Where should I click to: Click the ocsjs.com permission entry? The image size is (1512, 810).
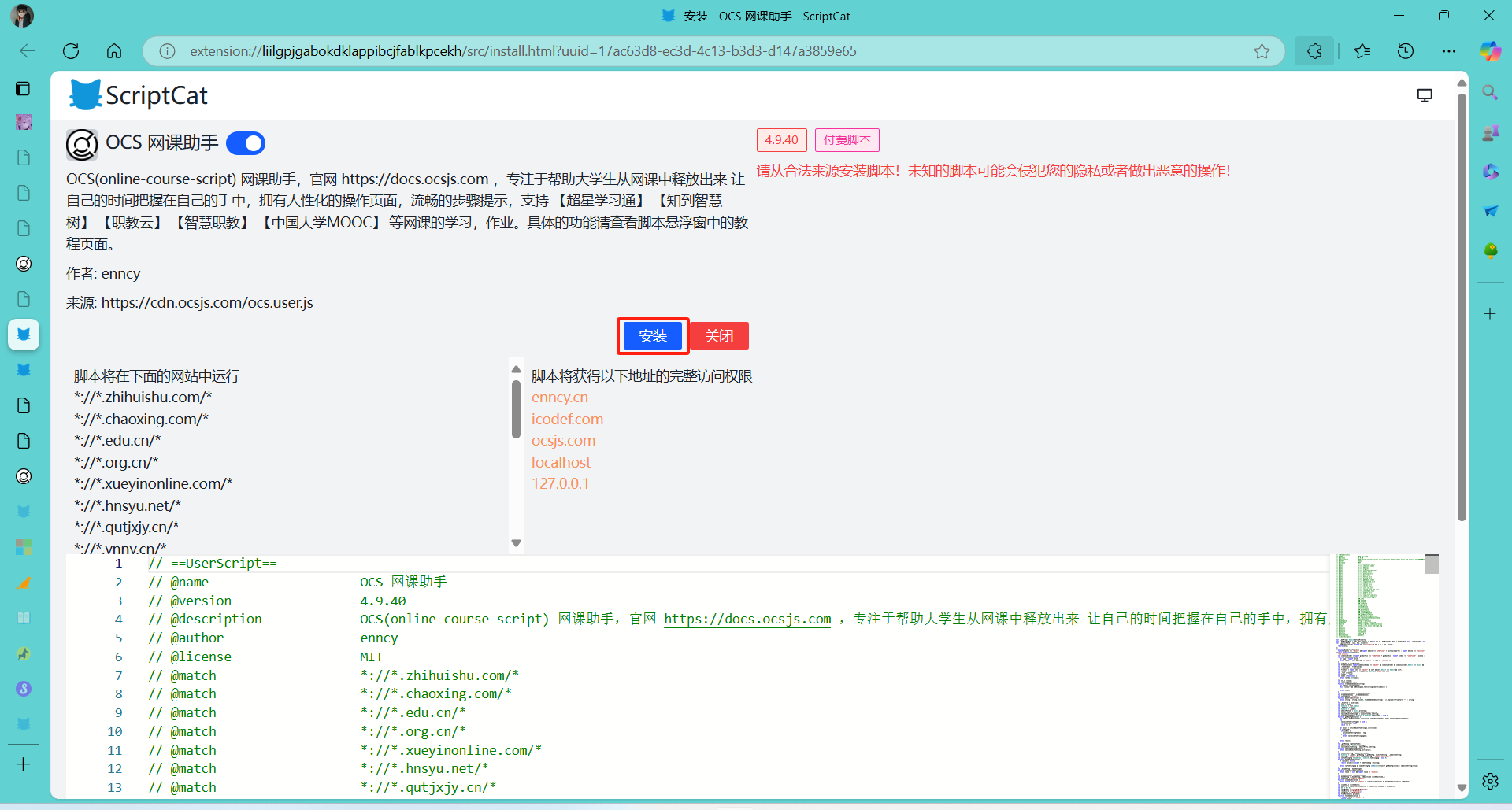pyautogui.click(x=563, y=441)
